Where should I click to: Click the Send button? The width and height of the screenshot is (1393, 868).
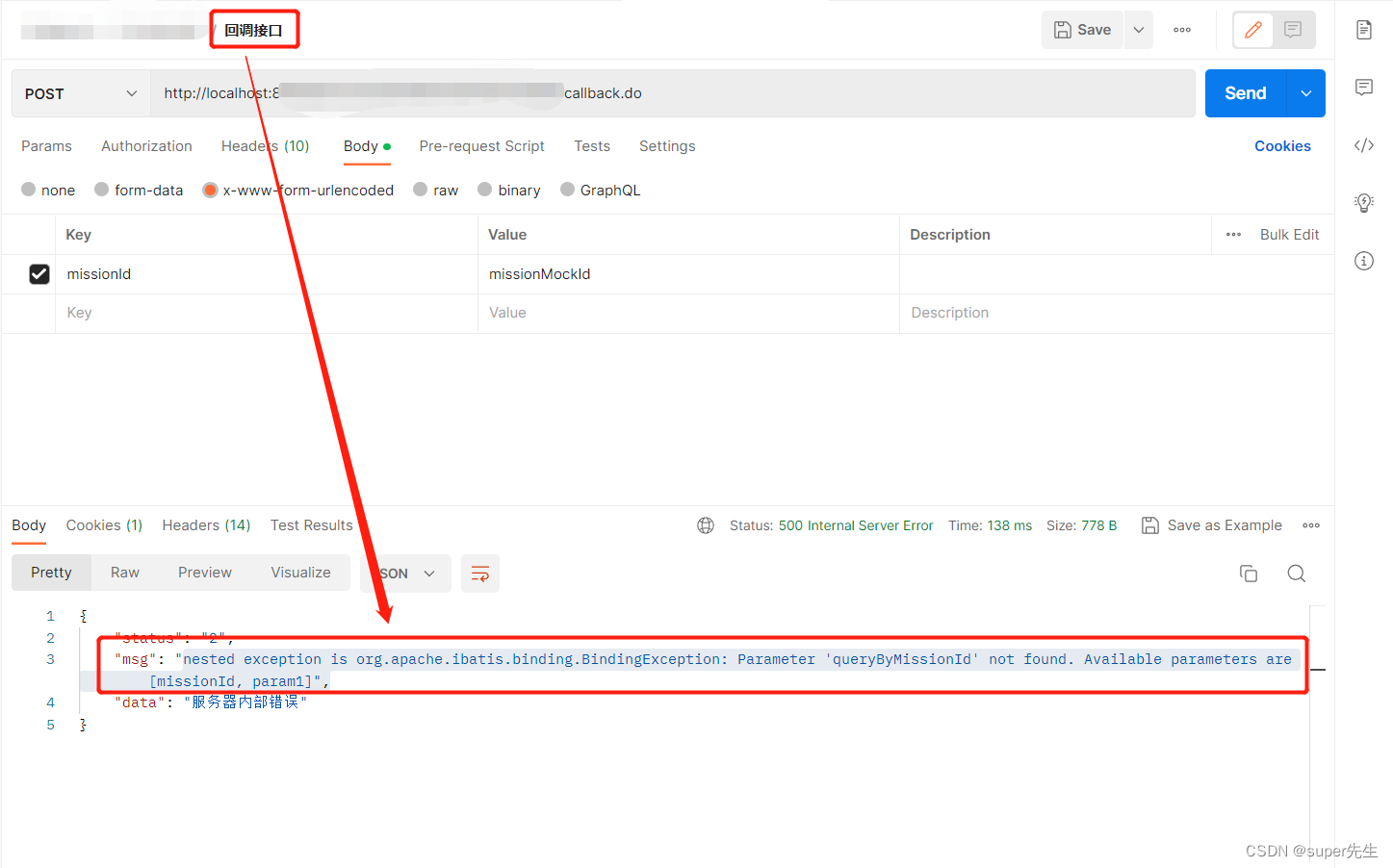tap(1245, 93)
